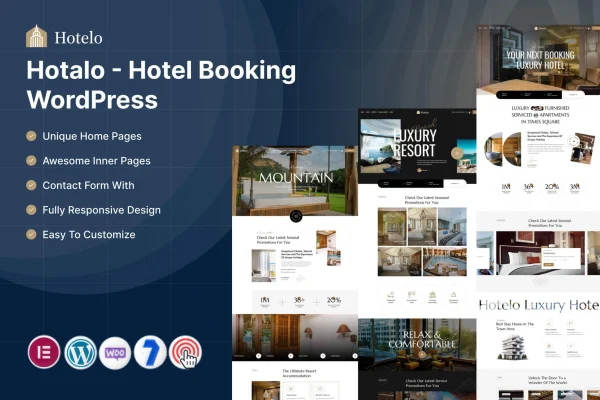Open the Mountain homepage preview hero
The width and height of the screenshot is (600, 400).
tap(295, 181)
